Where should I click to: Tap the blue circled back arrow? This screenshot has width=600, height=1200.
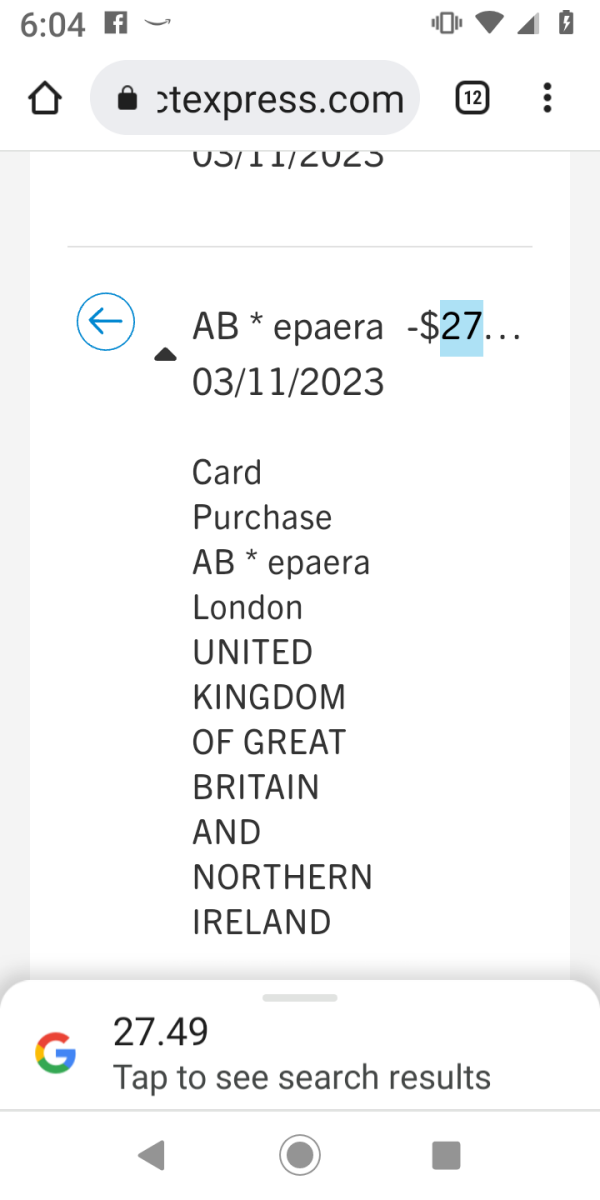106,322
